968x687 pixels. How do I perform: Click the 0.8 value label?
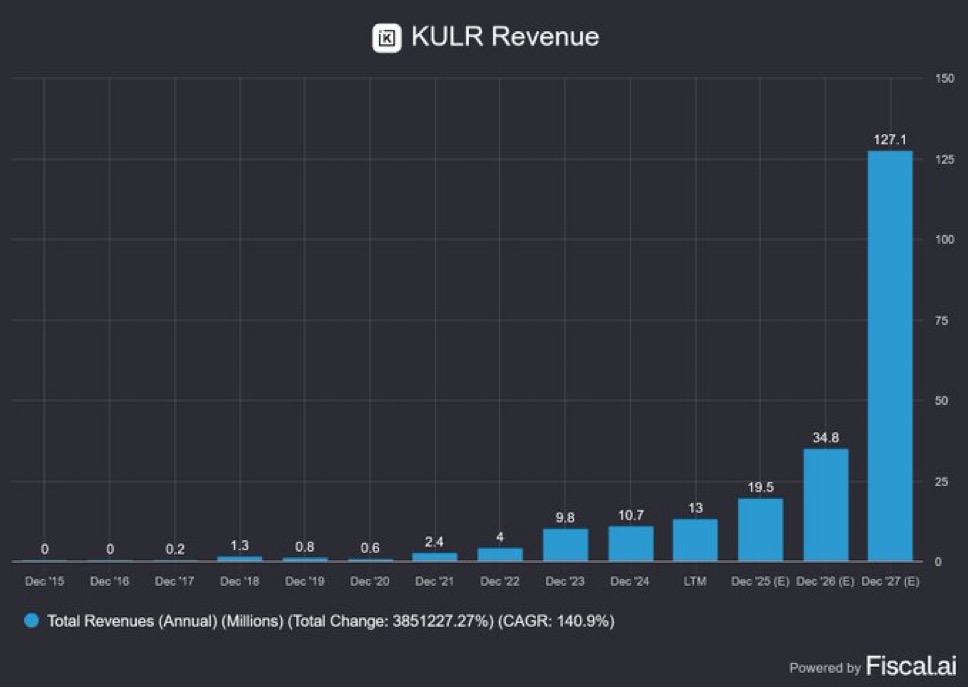[x=304, y=547]
